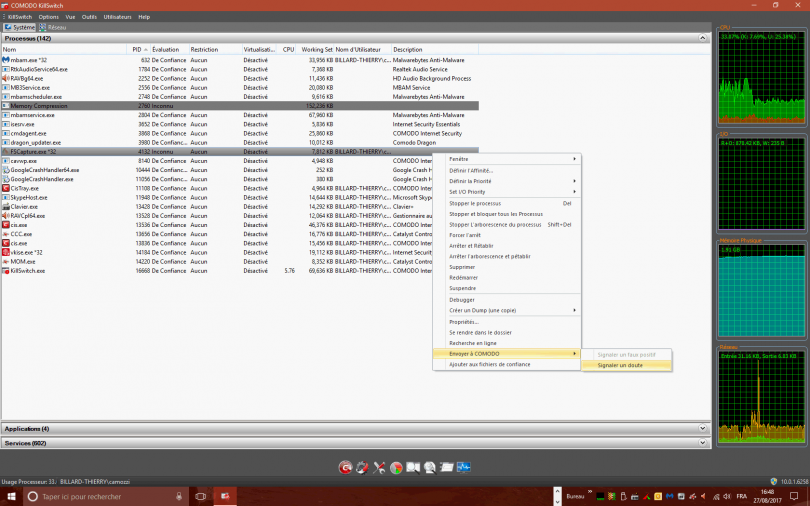The width and height of the screenshot is (810, 506).
Task: Sort by the PID column header
Action: 138,50
